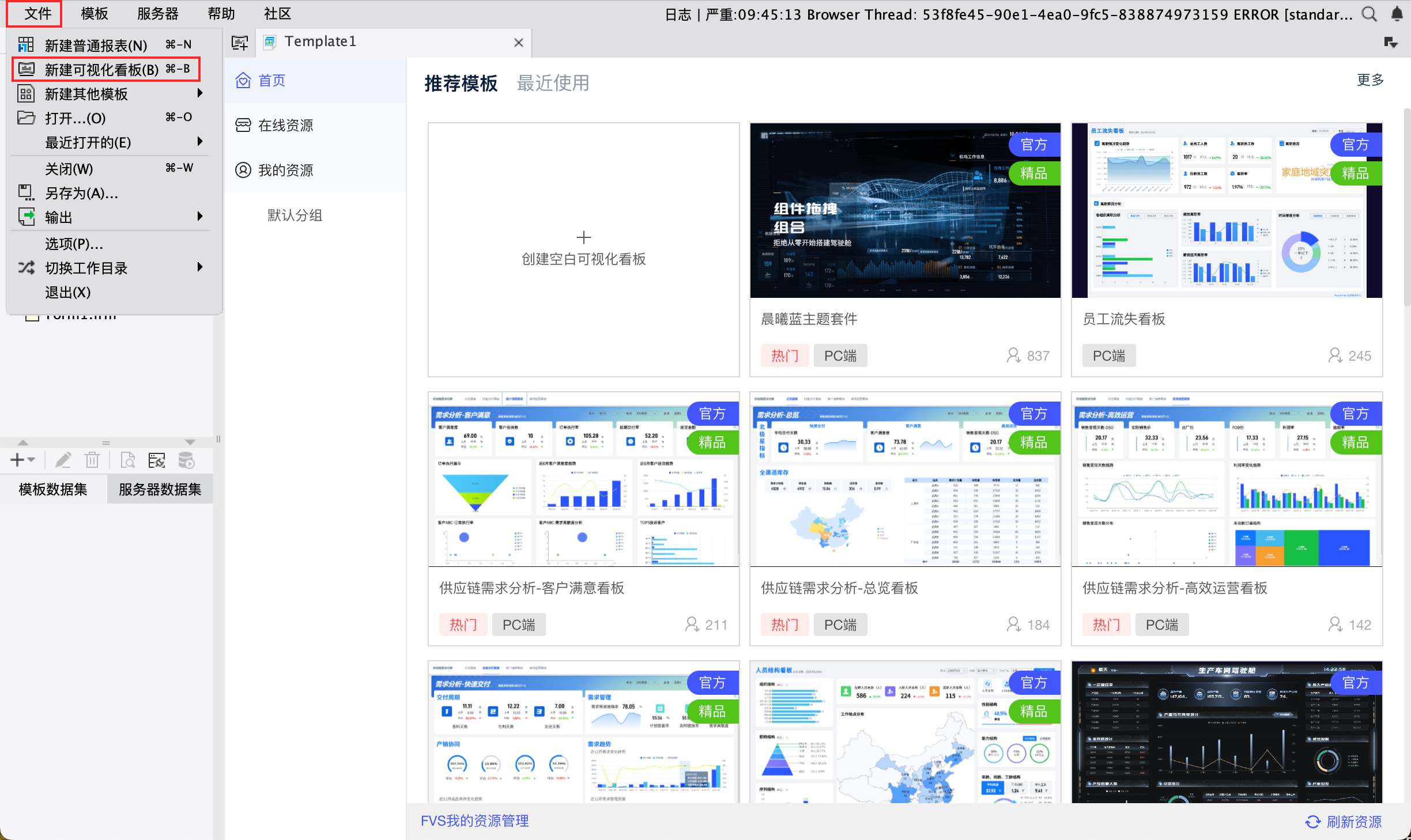Open the FVS我的资源管理 link
Image resolution: width=1411 pixels, height=840 pixels.
tap(474, 820)
